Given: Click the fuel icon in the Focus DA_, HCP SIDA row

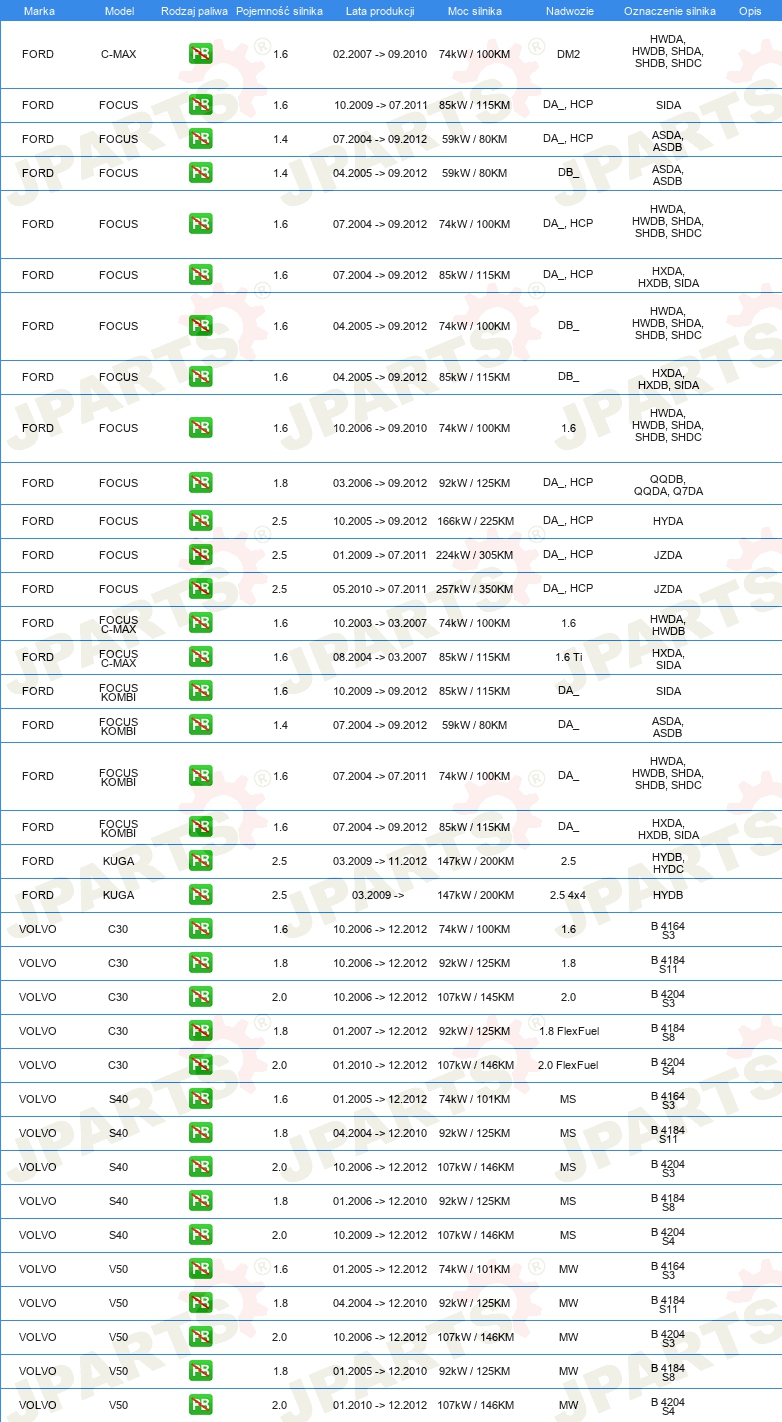Looking at the screenshot, I should (x=200, y=105).
